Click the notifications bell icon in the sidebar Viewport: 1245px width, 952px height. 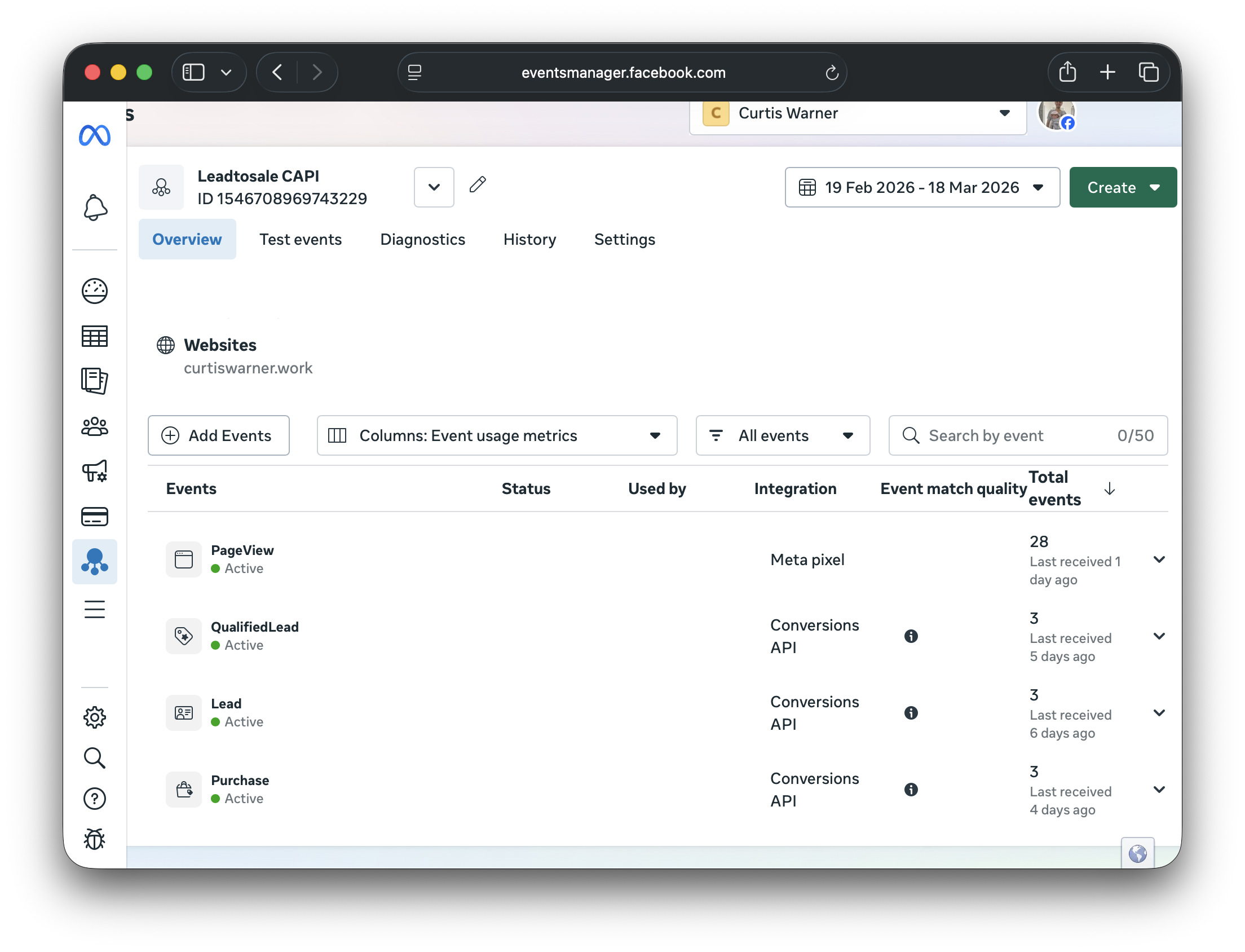coord(95,208)
